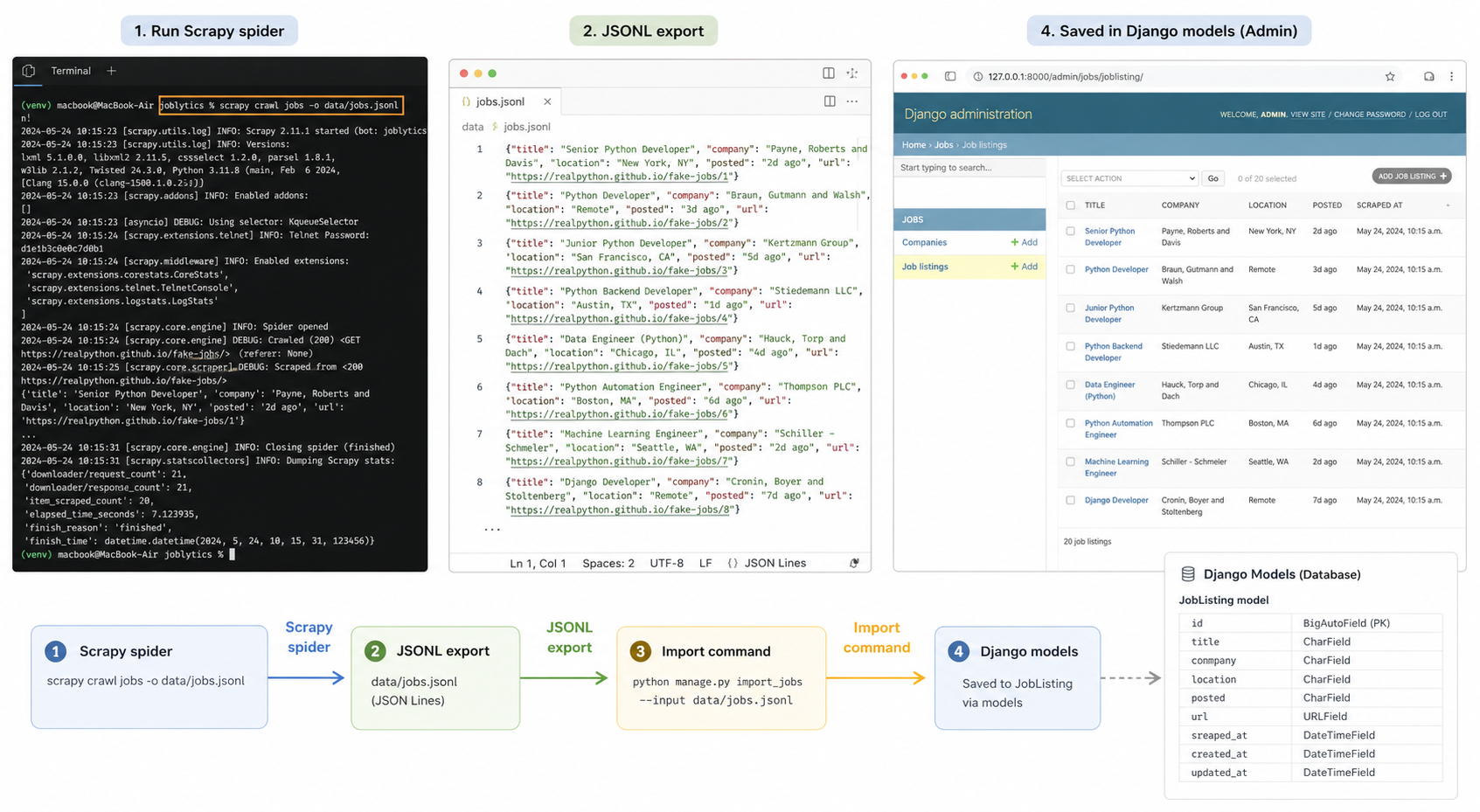Image resolution: width=1480 pixels, height=812 pixels.
Task: Click the View Site link
Action: (x=1308, y=115)
